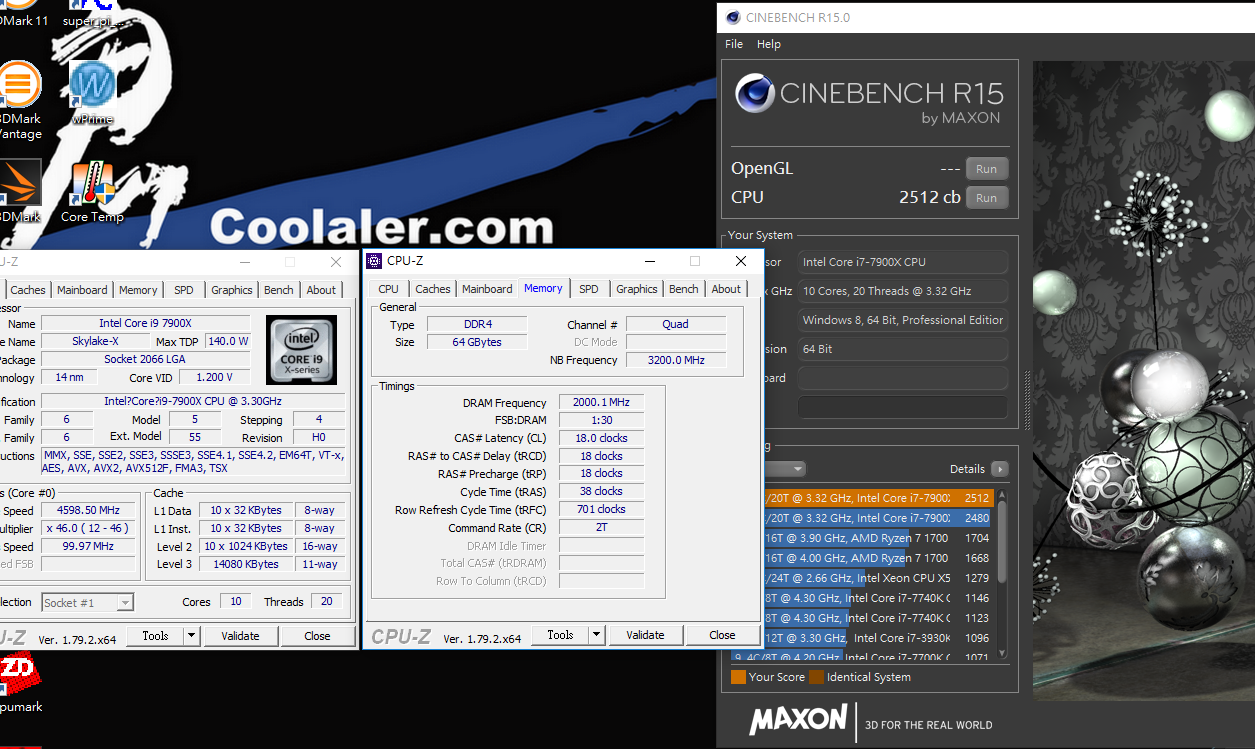Click the Intel Core i9 X-series logo

(301, 349)
